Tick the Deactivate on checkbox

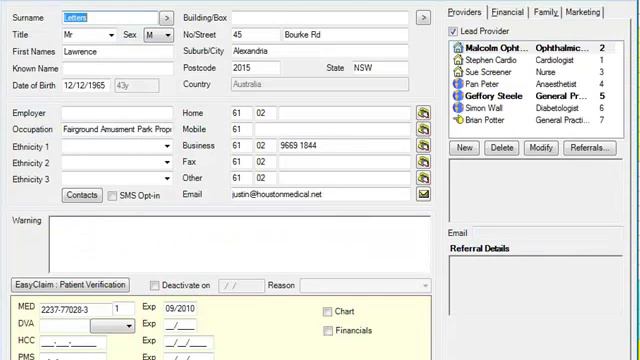(154, 286)
